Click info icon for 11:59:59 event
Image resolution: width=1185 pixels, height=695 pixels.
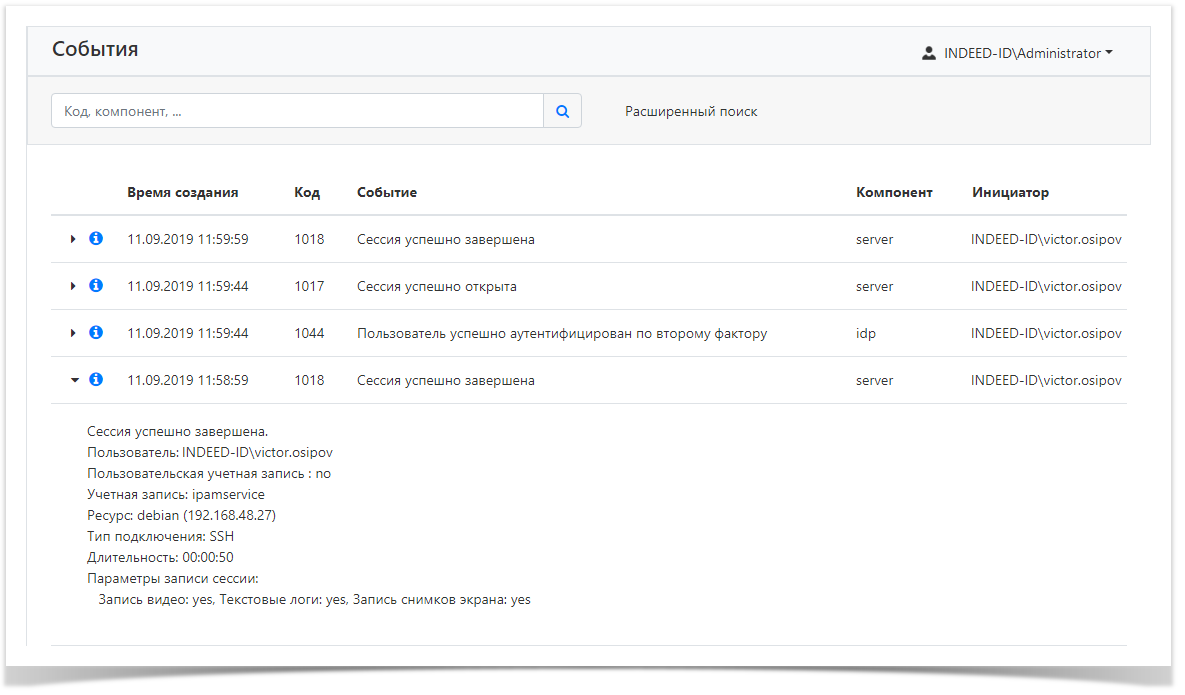pos(96,239)
